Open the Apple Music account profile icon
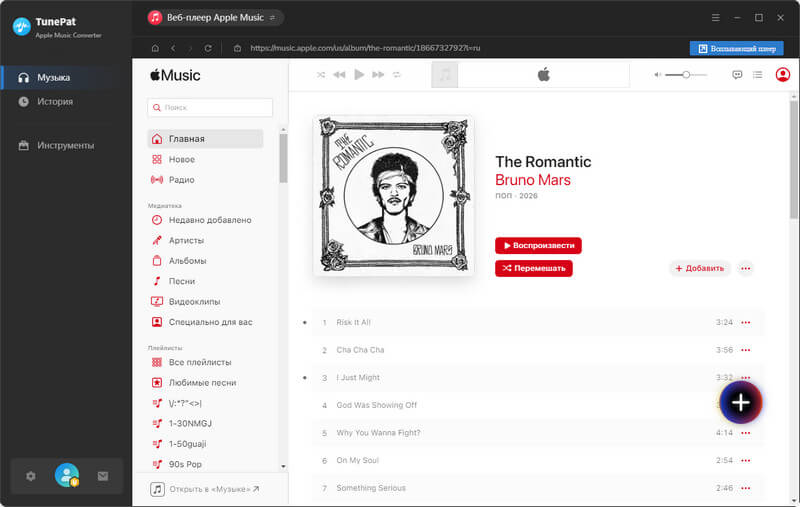The height and width of the screenshot is (507, 800). click(782, 75)
